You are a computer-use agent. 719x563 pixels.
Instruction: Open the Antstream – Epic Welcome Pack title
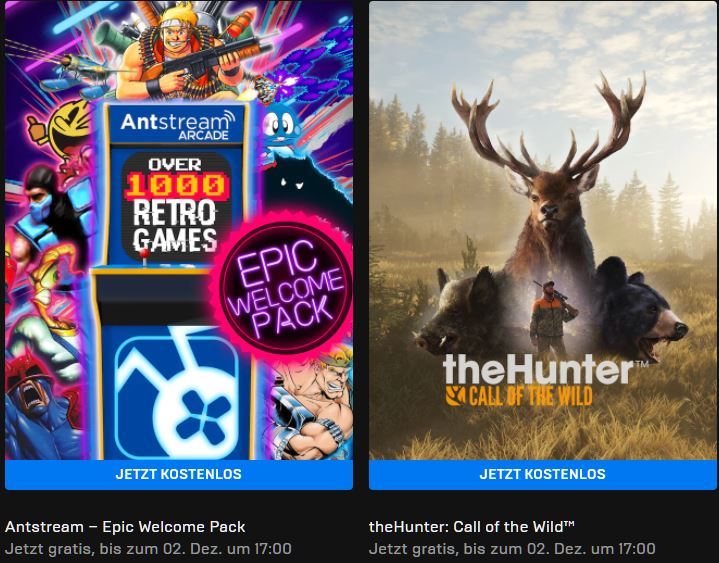point(125,527)
